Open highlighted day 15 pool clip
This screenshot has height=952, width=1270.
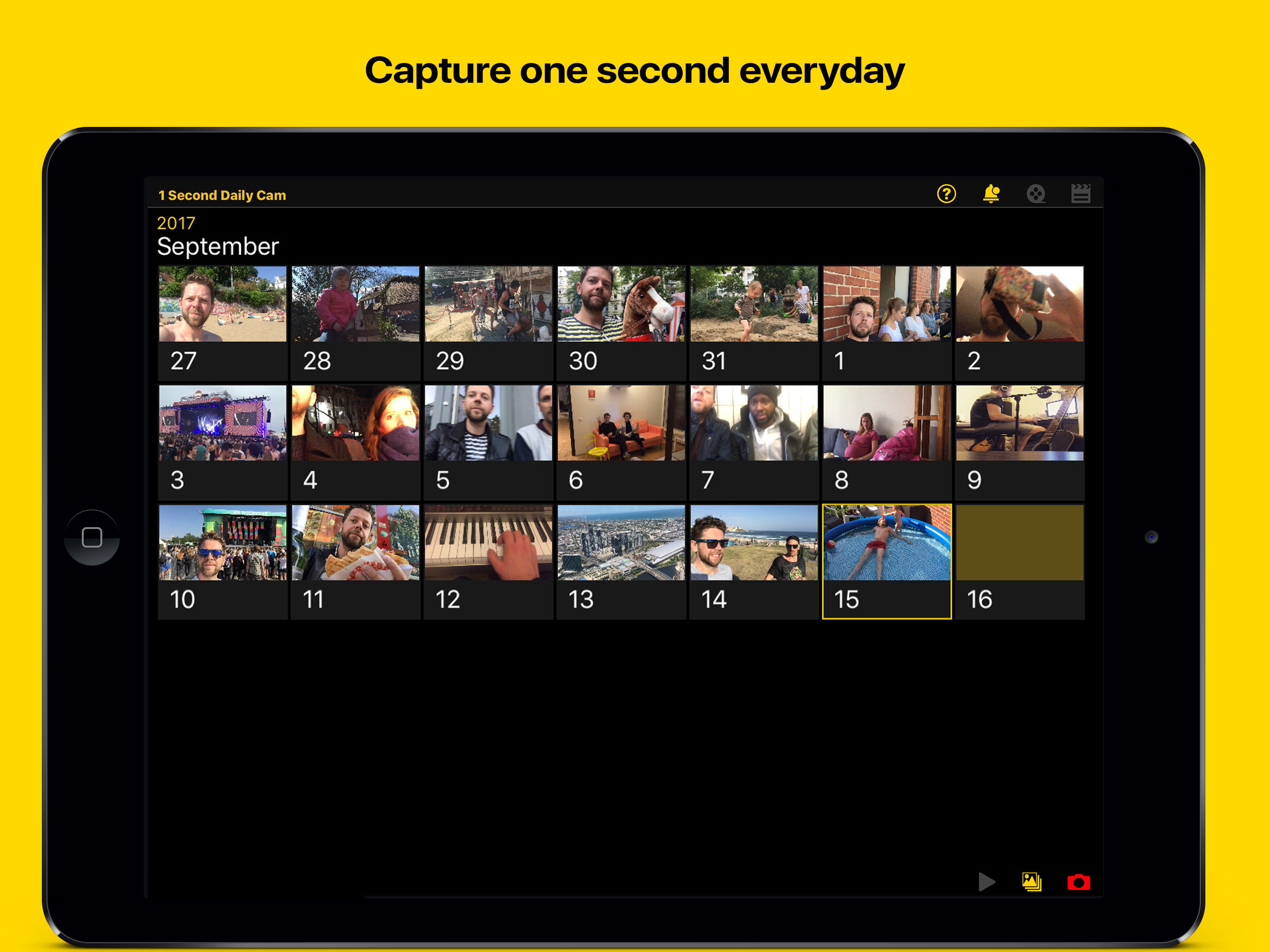[887, 562]
